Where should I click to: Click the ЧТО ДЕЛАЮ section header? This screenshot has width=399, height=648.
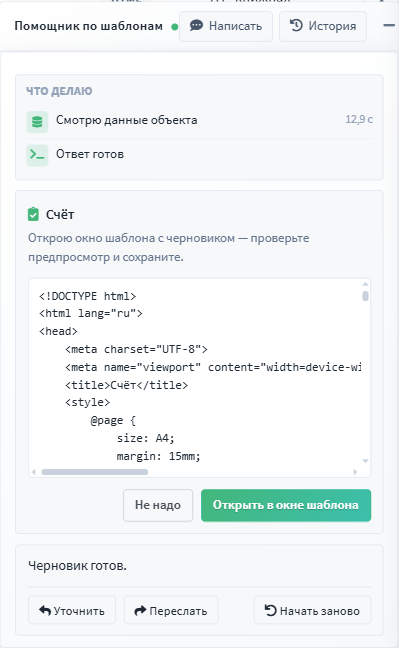pos(59,91)
